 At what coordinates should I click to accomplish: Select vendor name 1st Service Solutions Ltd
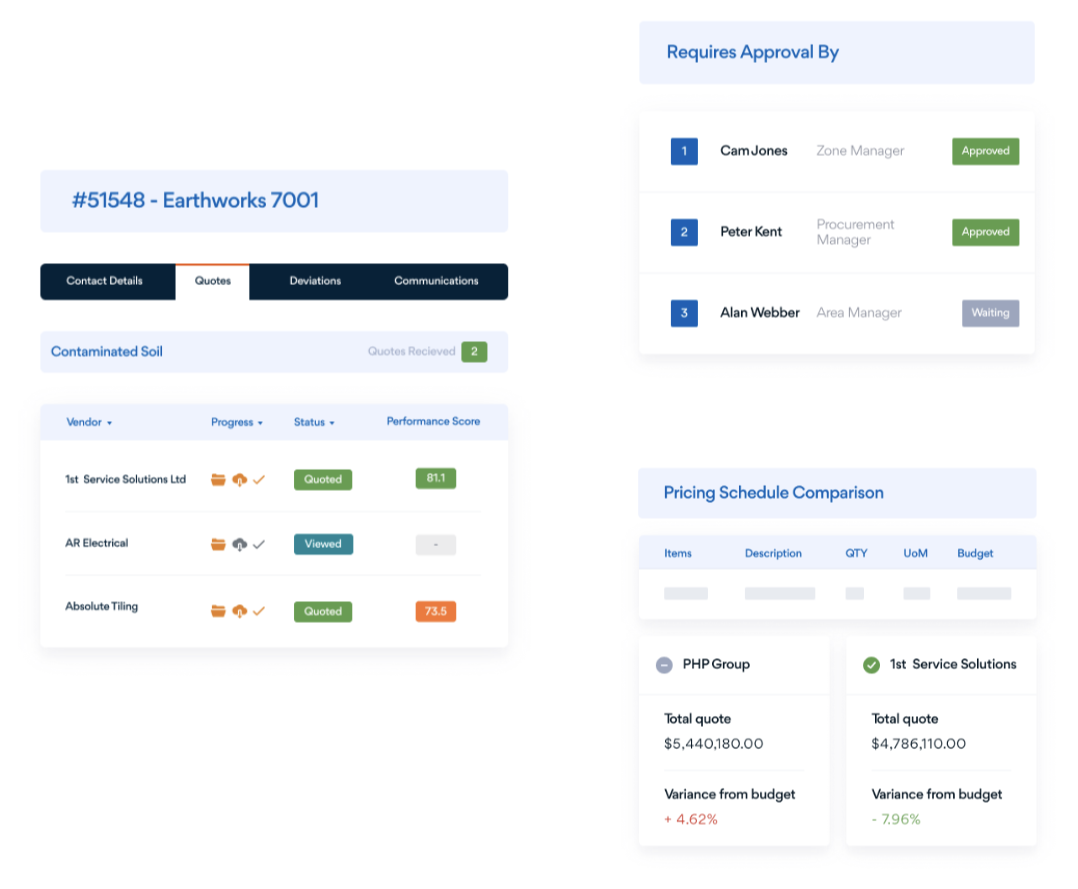pyautogui.click(x=126, y=479)
